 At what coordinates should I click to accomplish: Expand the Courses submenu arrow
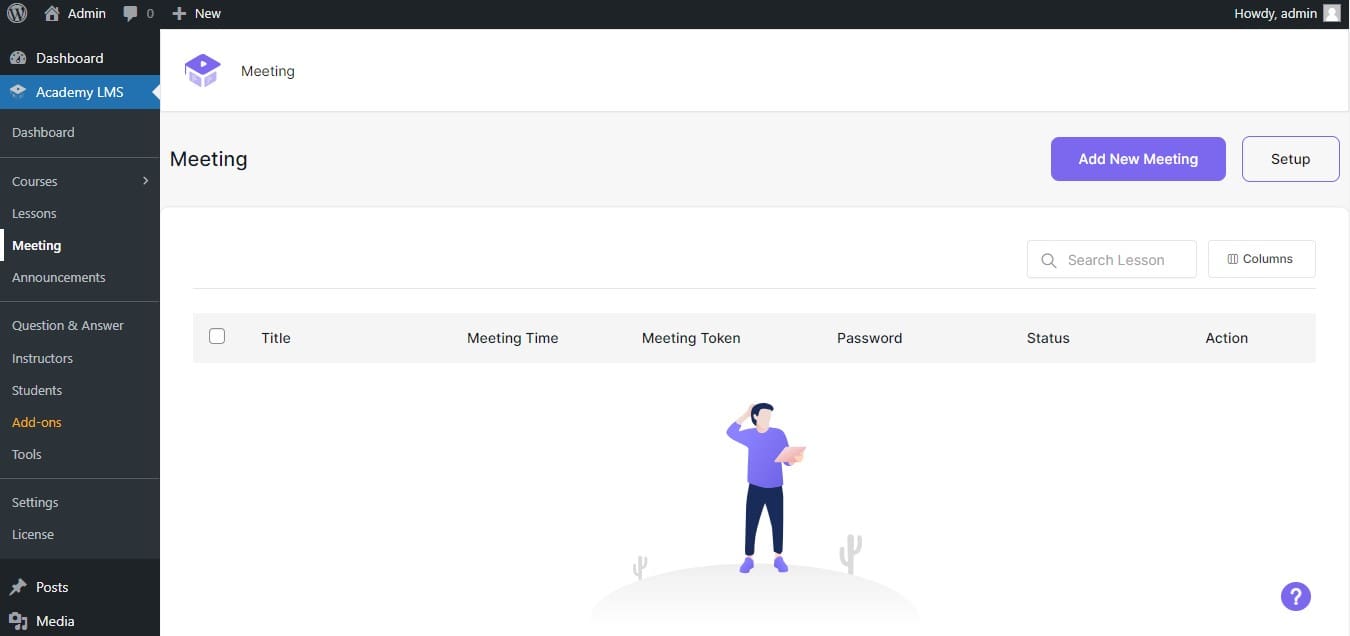pos(145,181)
